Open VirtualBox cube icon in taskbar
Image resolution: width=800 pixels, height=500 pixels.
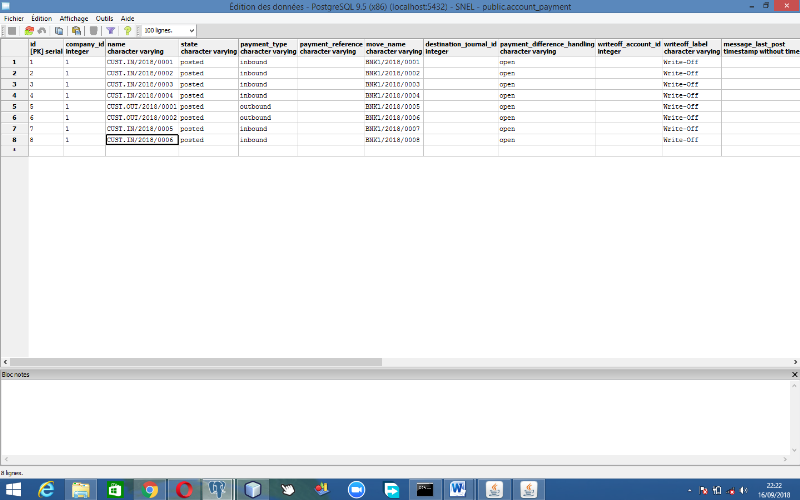coord(253,490)
